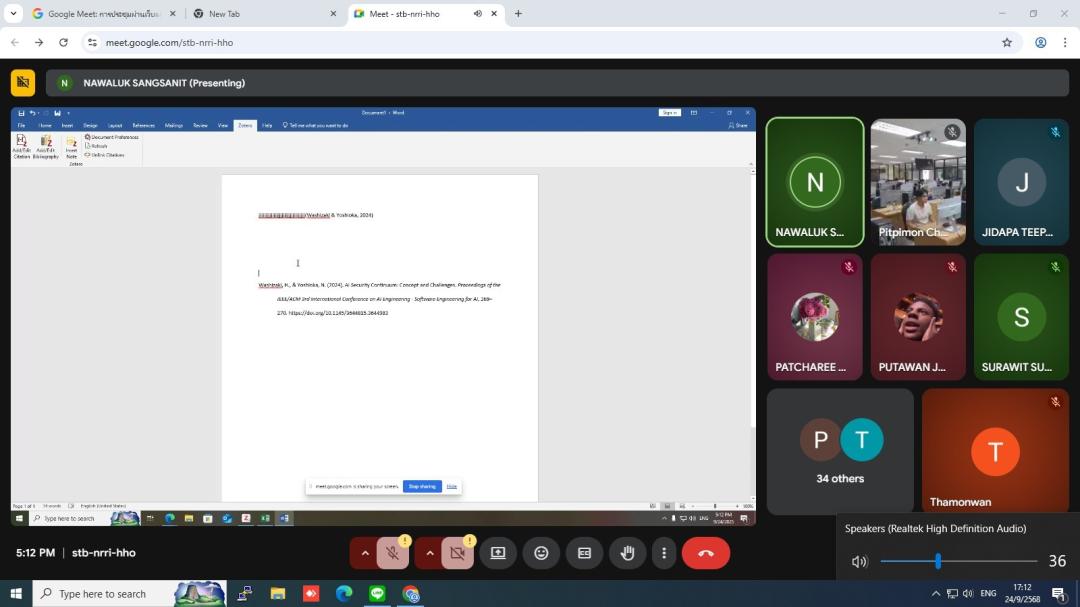
Task: Click the raise hand icon
Action: coord(627,553)
